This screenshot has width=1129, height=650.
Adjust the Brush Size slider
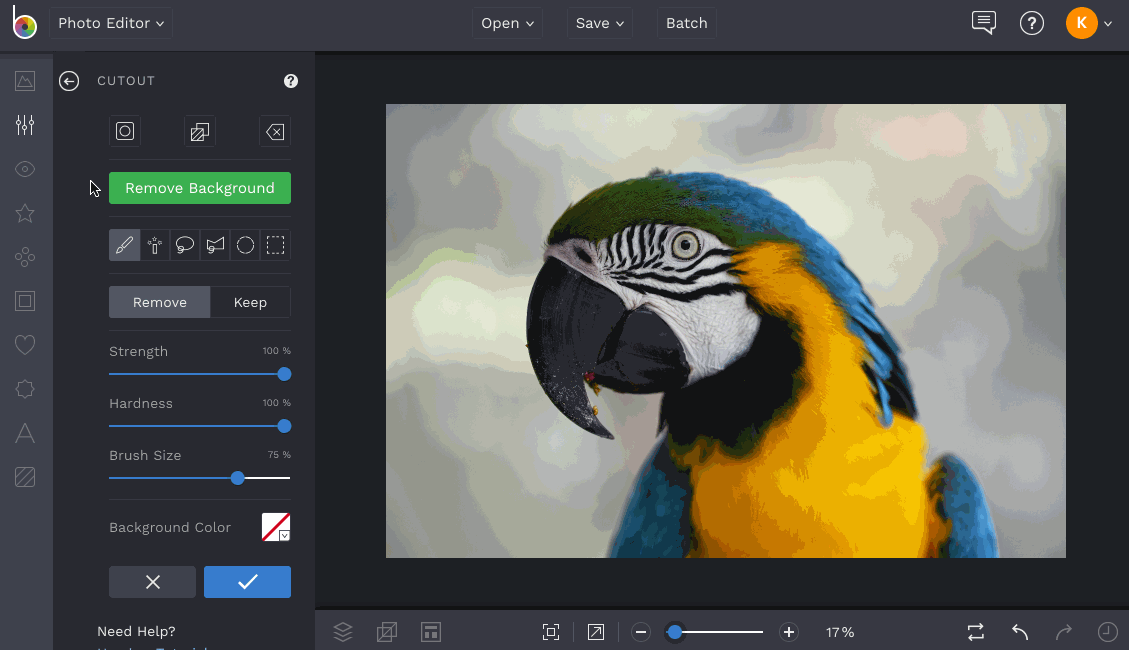coord(200,478)
